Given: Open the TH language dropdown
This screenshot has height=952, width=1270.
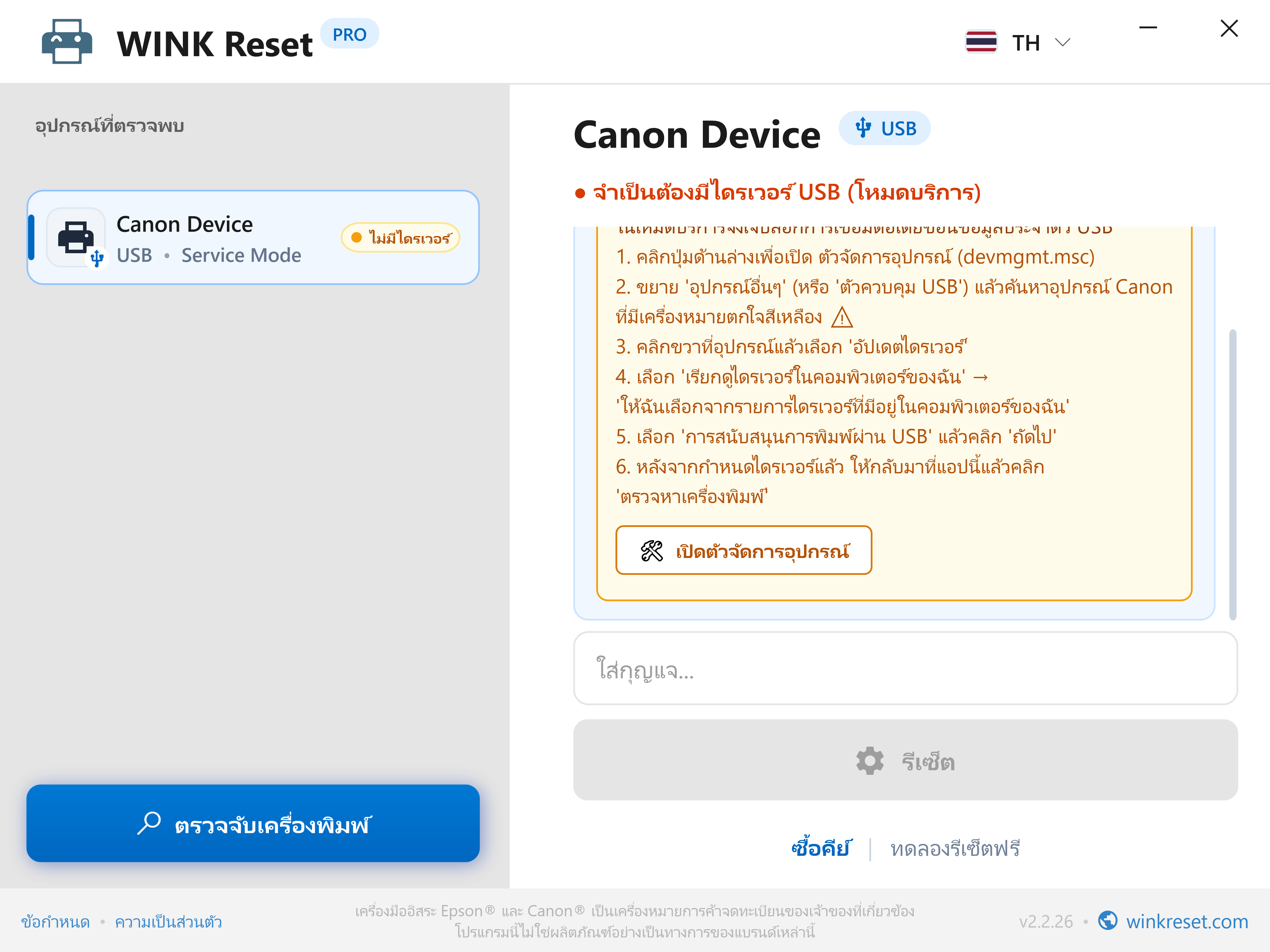Looking at the screenshot, I should pos(1018,42).
